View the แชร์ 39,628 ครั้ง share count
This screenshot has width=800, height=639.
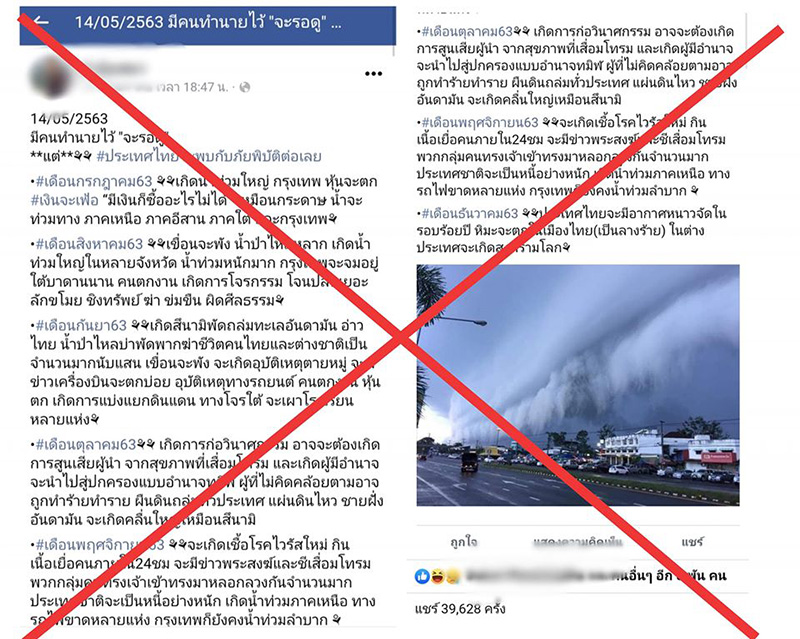[460, 608]
